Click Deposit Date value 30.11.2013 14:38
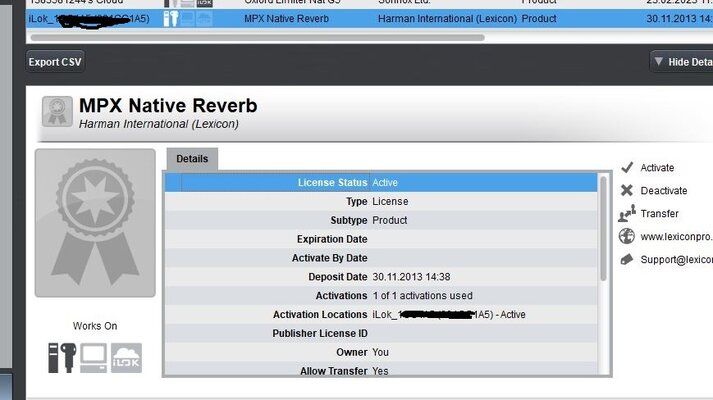The image size is (713, 400). [411, 277]
